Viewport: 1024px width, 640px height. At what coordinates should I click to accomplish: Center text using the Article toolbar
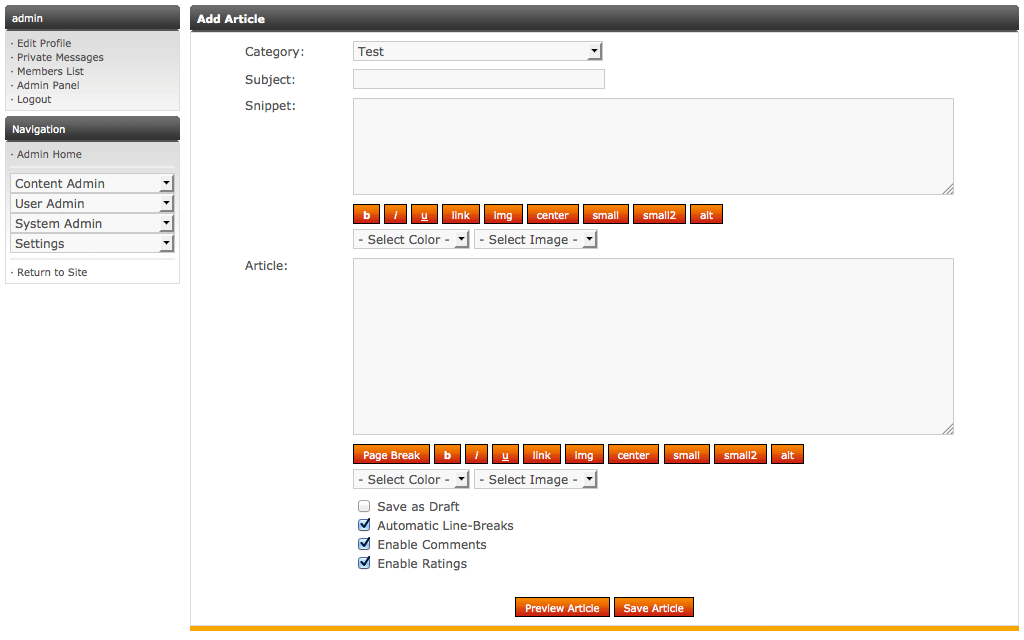tap(632, 454)
